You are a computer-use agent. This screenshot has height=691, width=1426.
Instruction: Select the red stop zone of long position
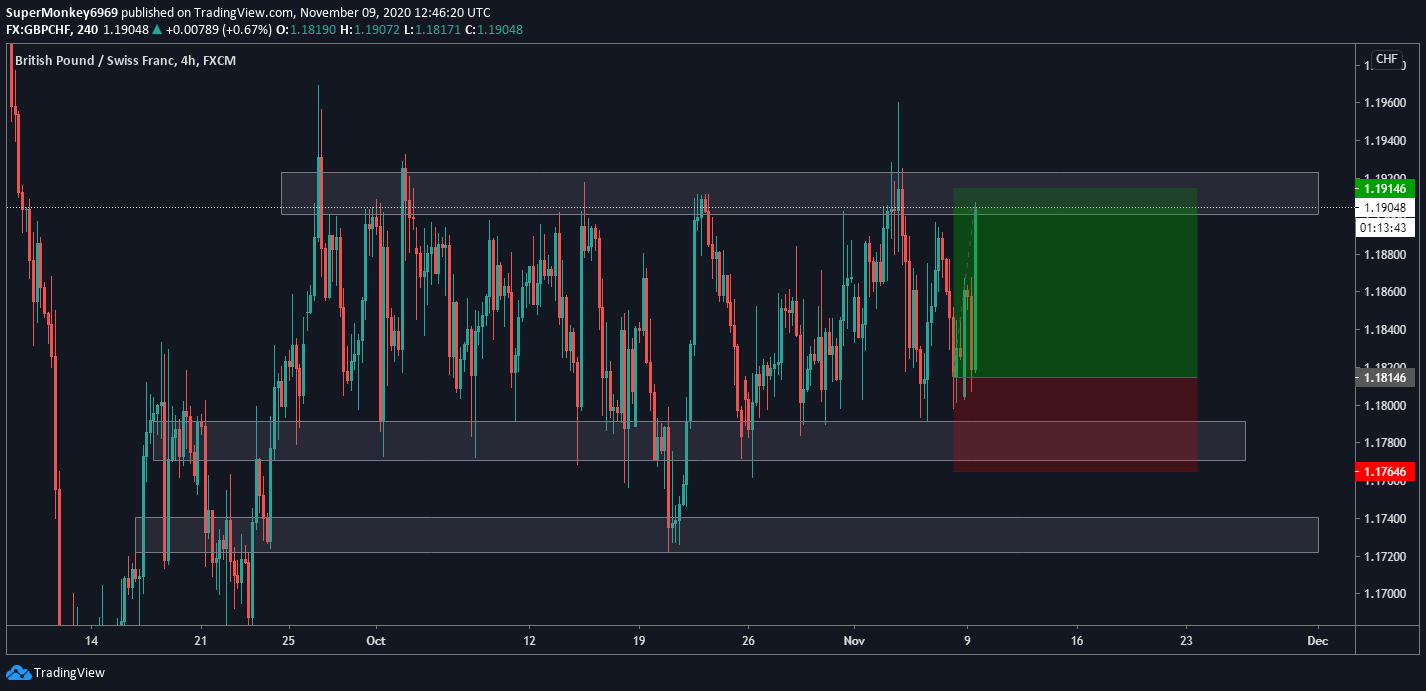1075,424
